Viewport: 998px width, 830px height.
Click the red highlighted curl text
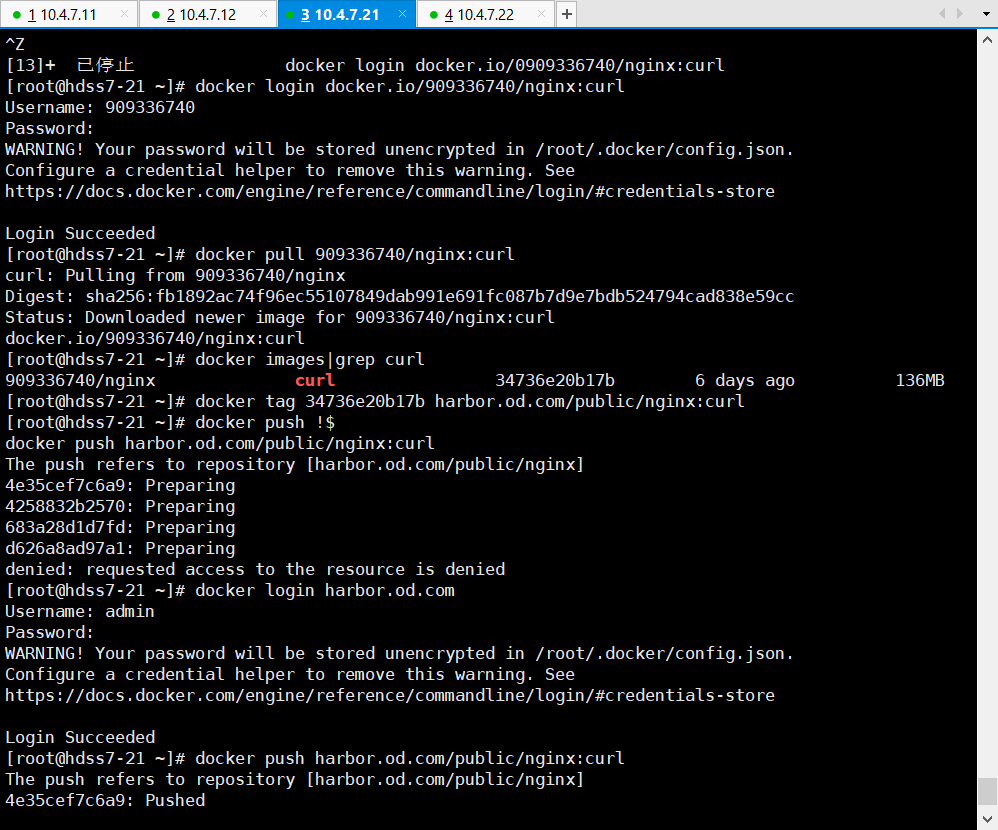[x=315, y=380]
